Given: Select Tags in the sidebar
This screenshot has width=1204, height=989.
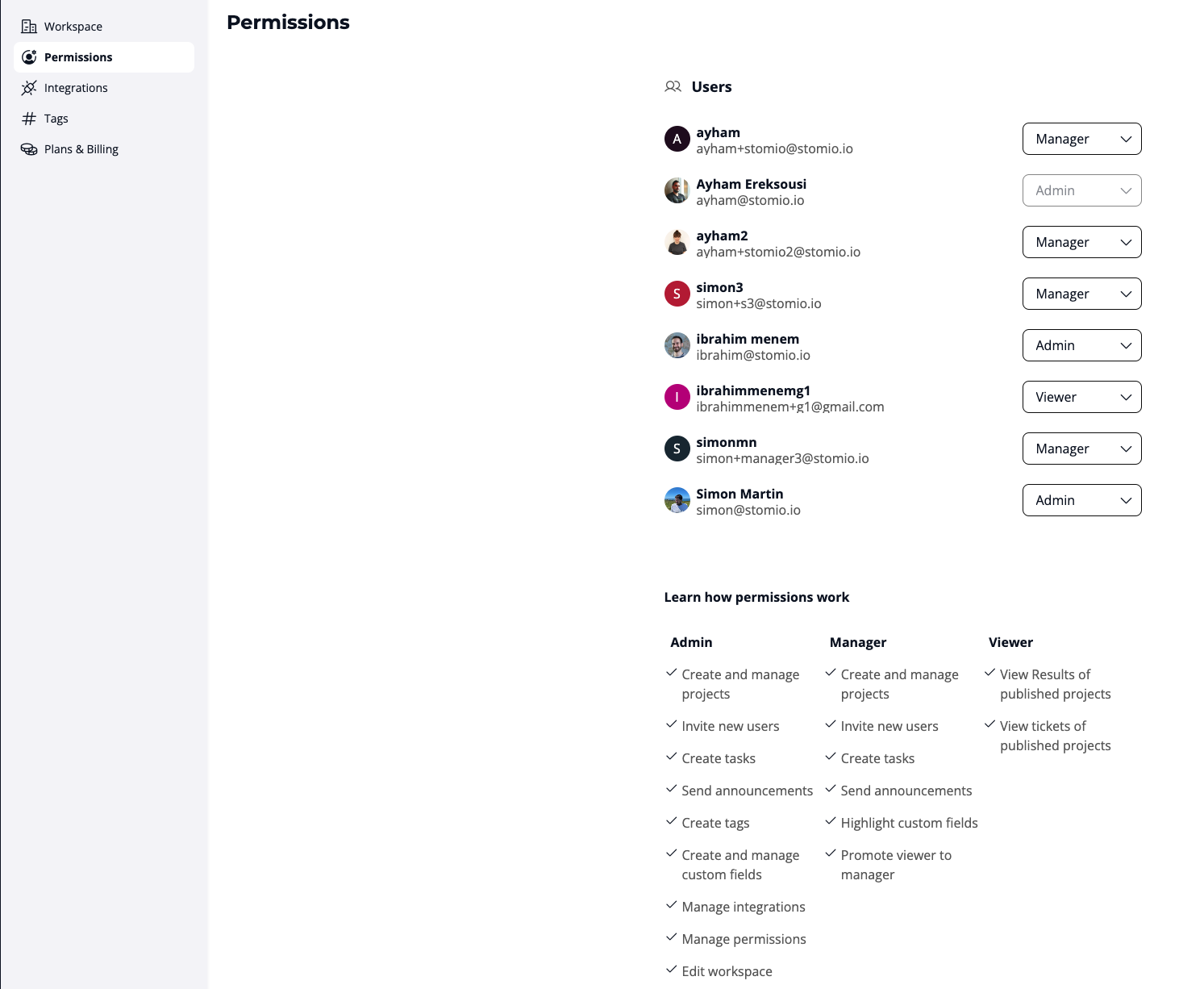Looking at the screenshot, I should [56, 119].
